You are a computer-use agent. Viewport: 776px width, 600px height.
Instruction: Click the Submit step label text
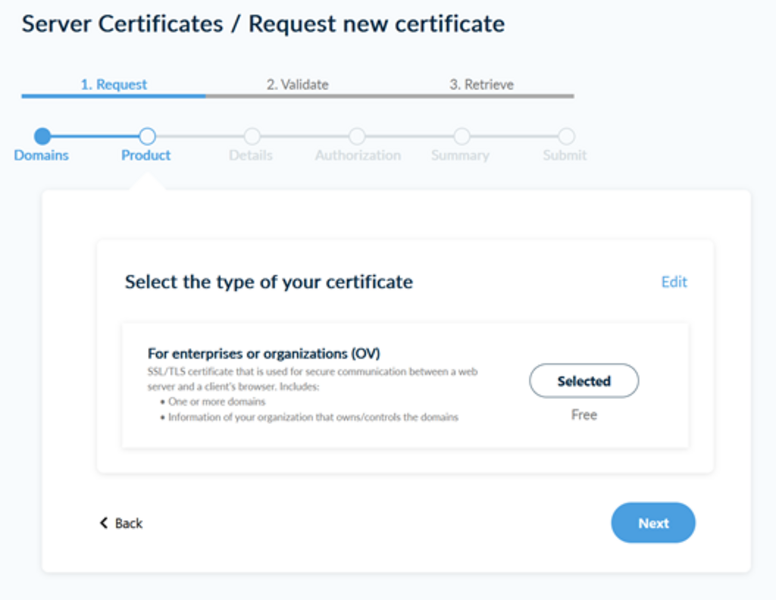coord(565,156)
